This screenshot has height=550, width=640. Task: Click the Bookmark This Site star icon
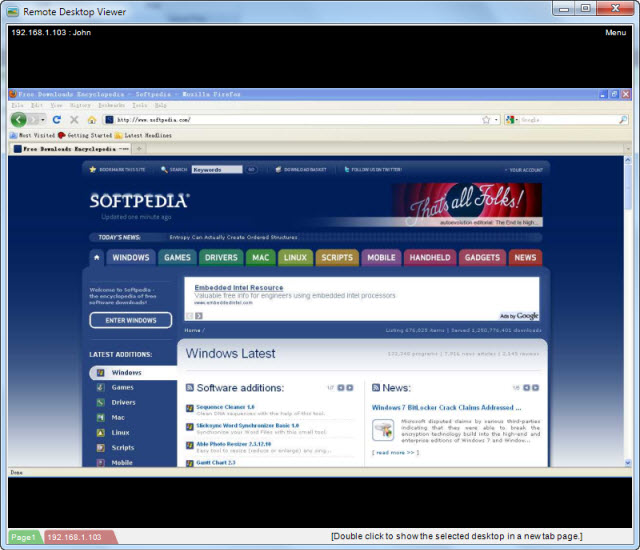[93, 169]
